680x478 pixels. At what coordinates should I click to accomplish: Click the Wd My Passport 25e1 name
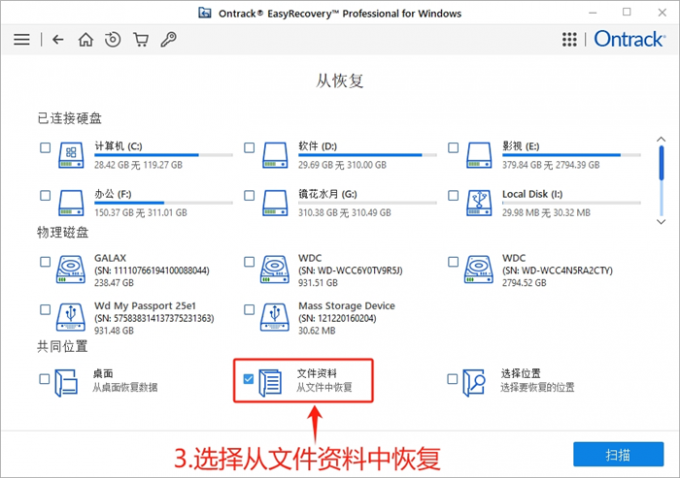[x=145, y=305]
